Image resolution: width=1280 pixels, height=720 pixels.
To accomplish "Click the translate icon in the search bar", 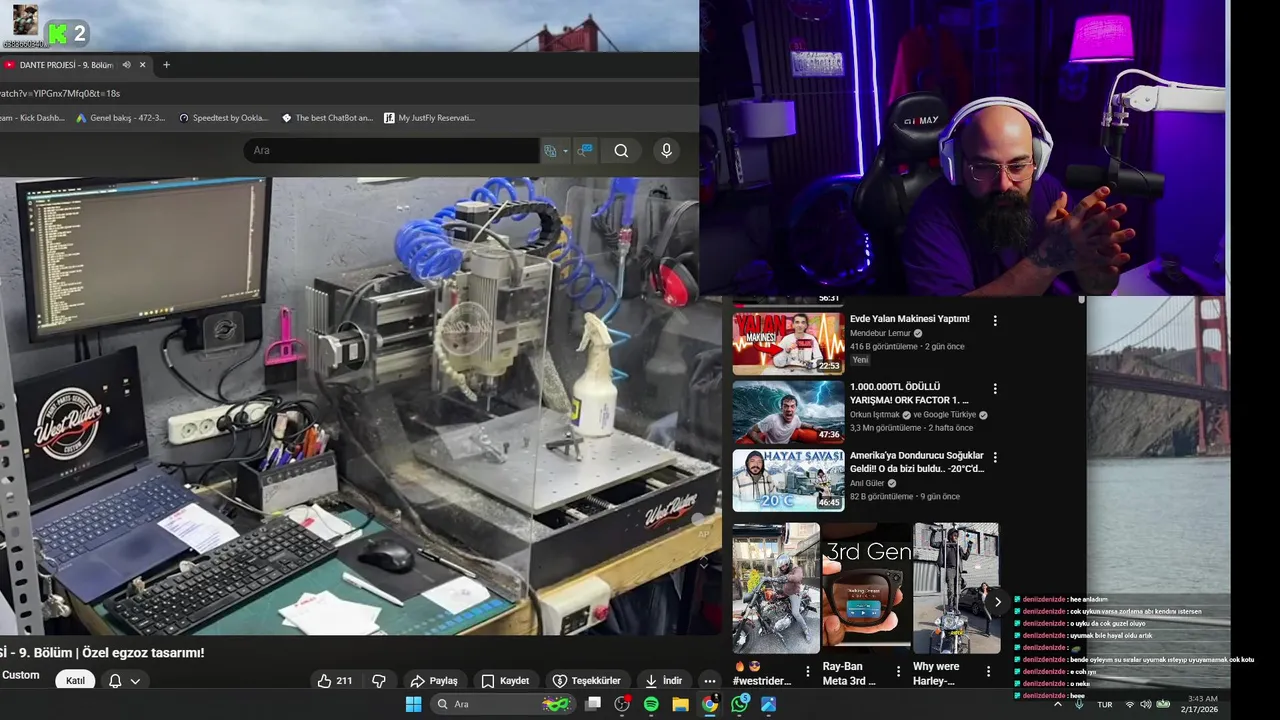I will [550, 151].
